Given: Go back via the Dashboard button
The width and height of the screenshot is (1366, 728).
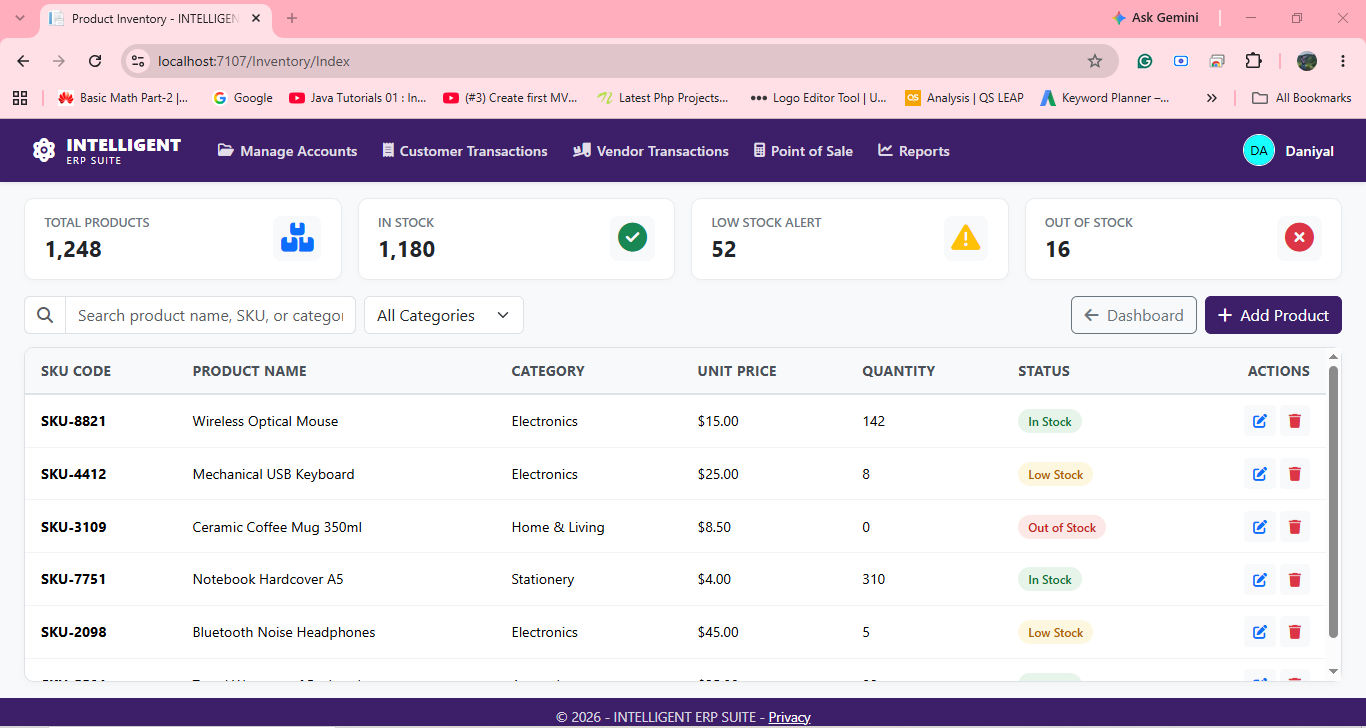Looking at the screenshot, I should 1134,315.
